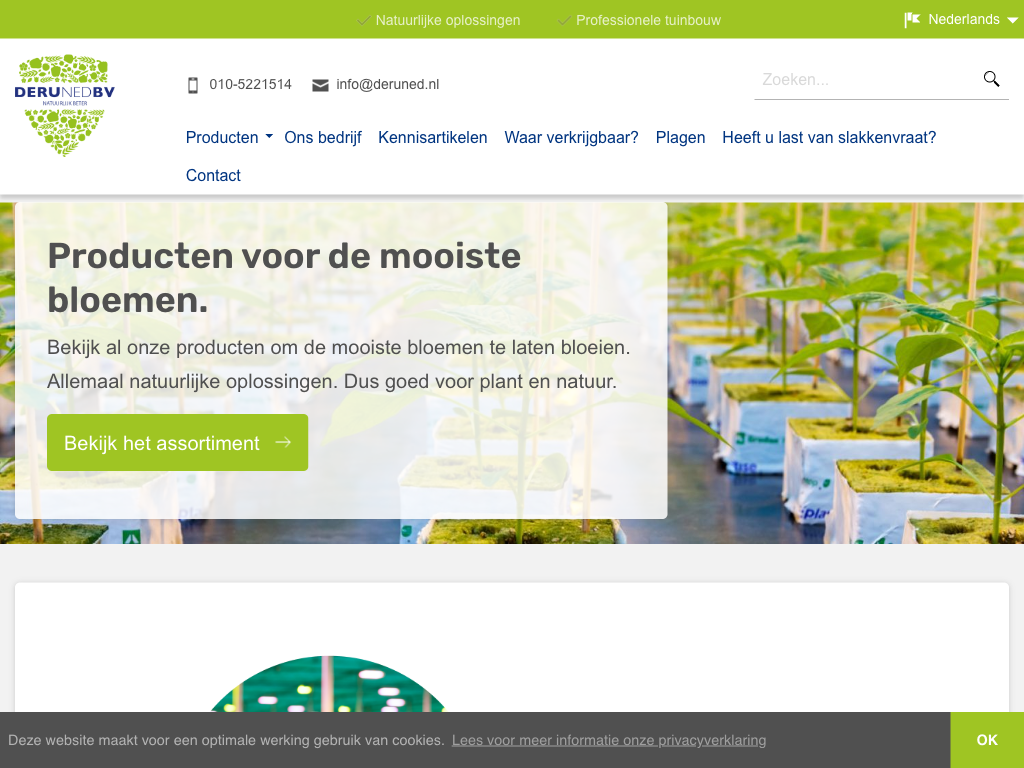Image resolution: width=1024 pixels, height=768 pixels.
Task: Click Bekijk het assortiment button
Action: click(x=178, y=443)
